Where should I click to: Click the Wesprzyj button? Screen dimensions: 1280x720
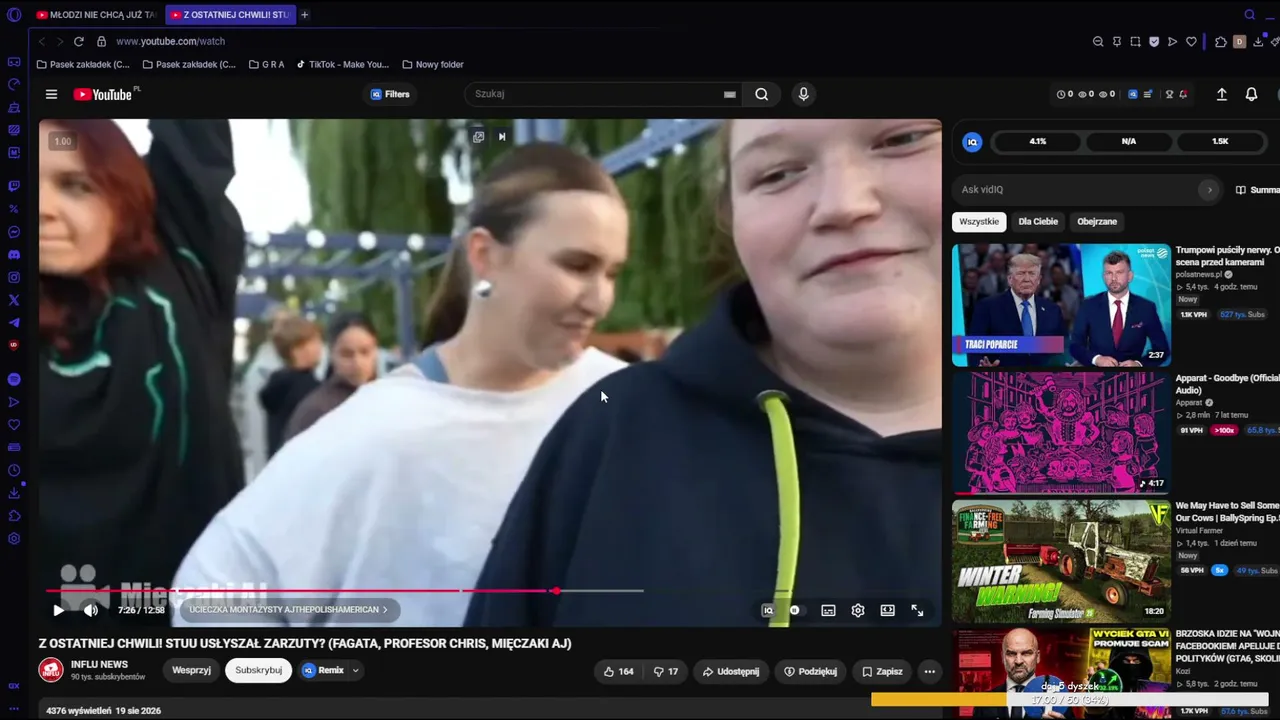pos(191,670)
